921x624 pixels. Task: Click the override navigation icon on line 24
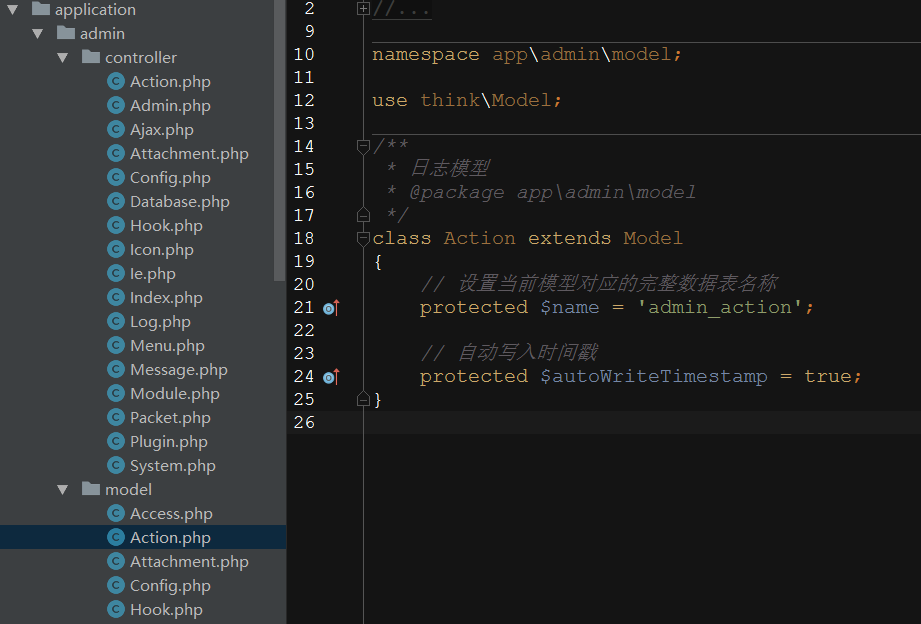(x=330, y=376)
